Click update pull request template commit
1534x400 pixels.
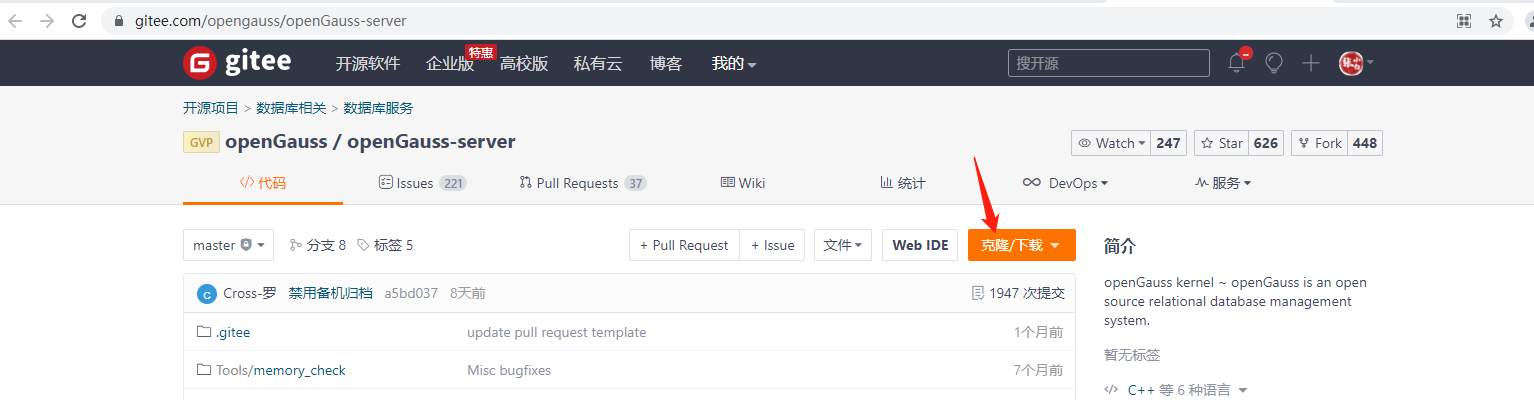point(557,332)
